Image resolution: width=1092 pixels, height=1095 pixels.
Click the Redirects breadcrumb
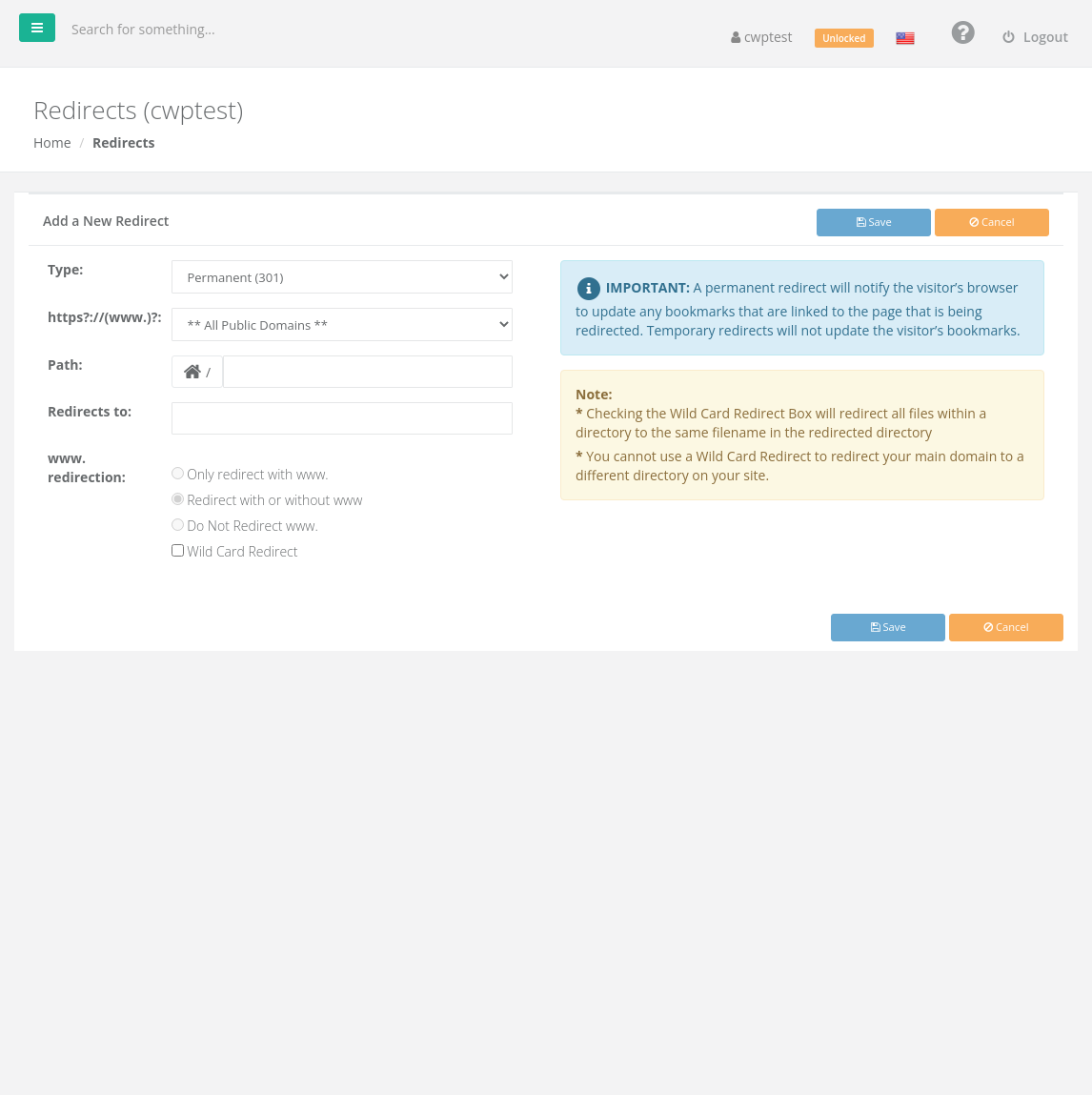(124, 142)
